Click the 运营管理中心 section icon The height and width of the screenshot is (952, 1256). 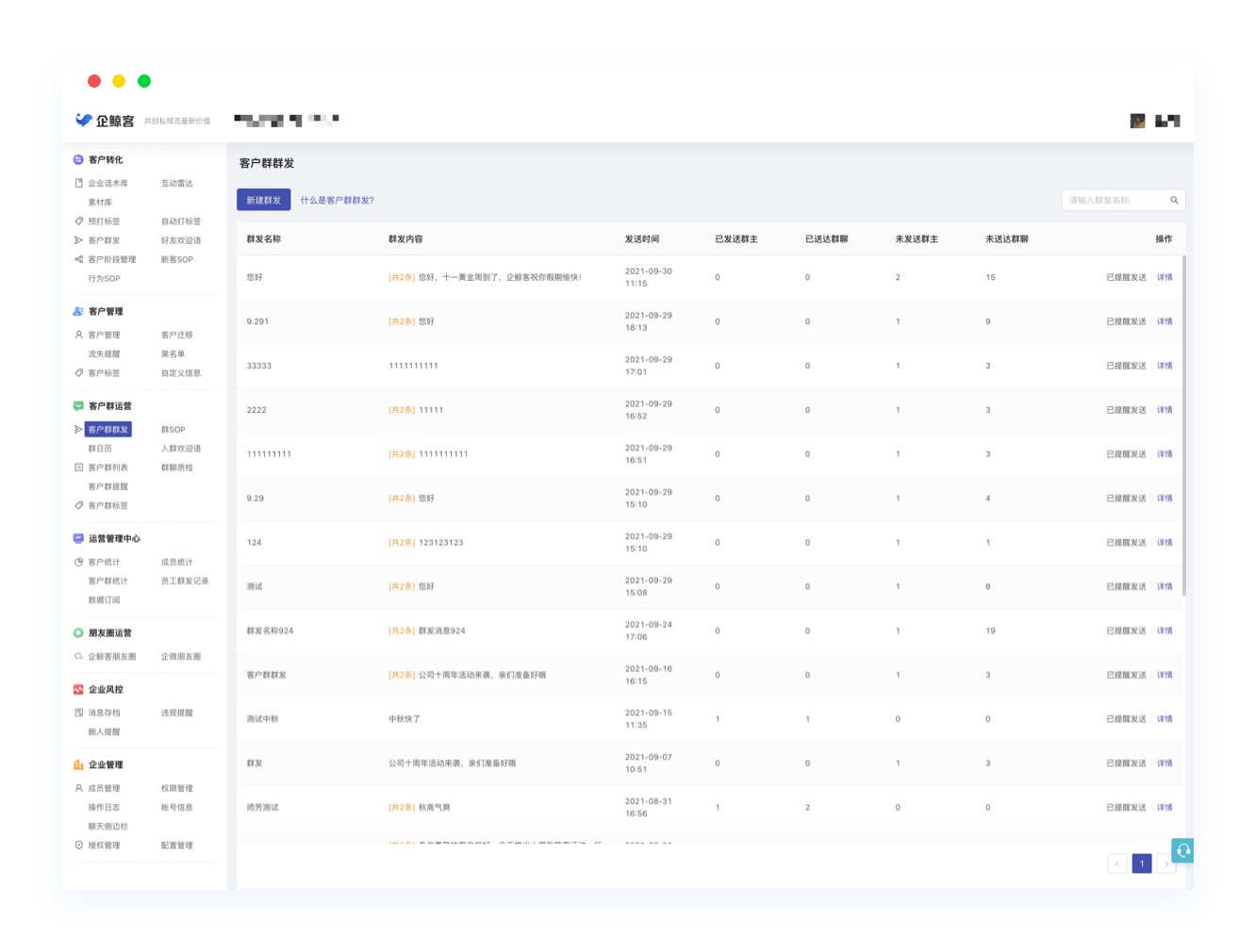click(78, 538)
